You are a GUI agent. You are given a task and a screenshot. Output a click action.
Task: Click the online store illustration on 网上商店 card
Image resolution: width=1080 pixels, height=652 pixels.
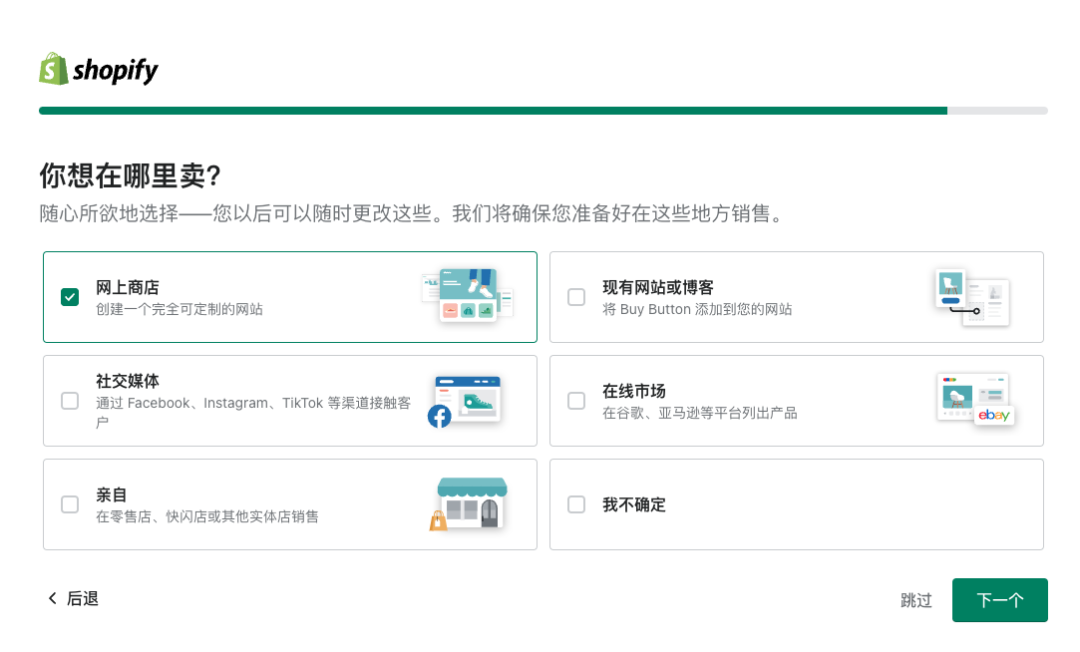click(x=470, y=296)
